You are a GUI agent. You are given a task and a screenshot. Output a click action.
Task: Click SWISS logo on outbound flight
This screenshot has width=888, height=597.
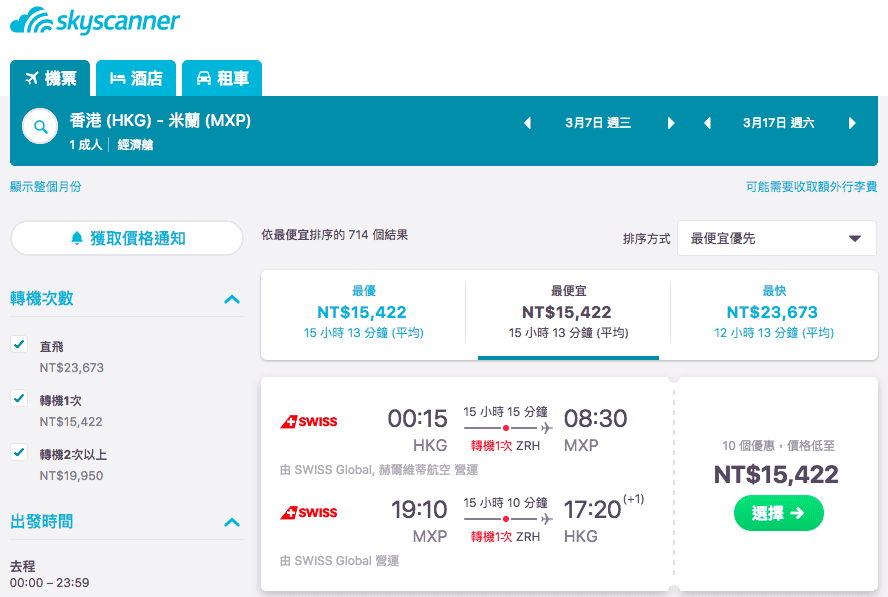point(309,421)
